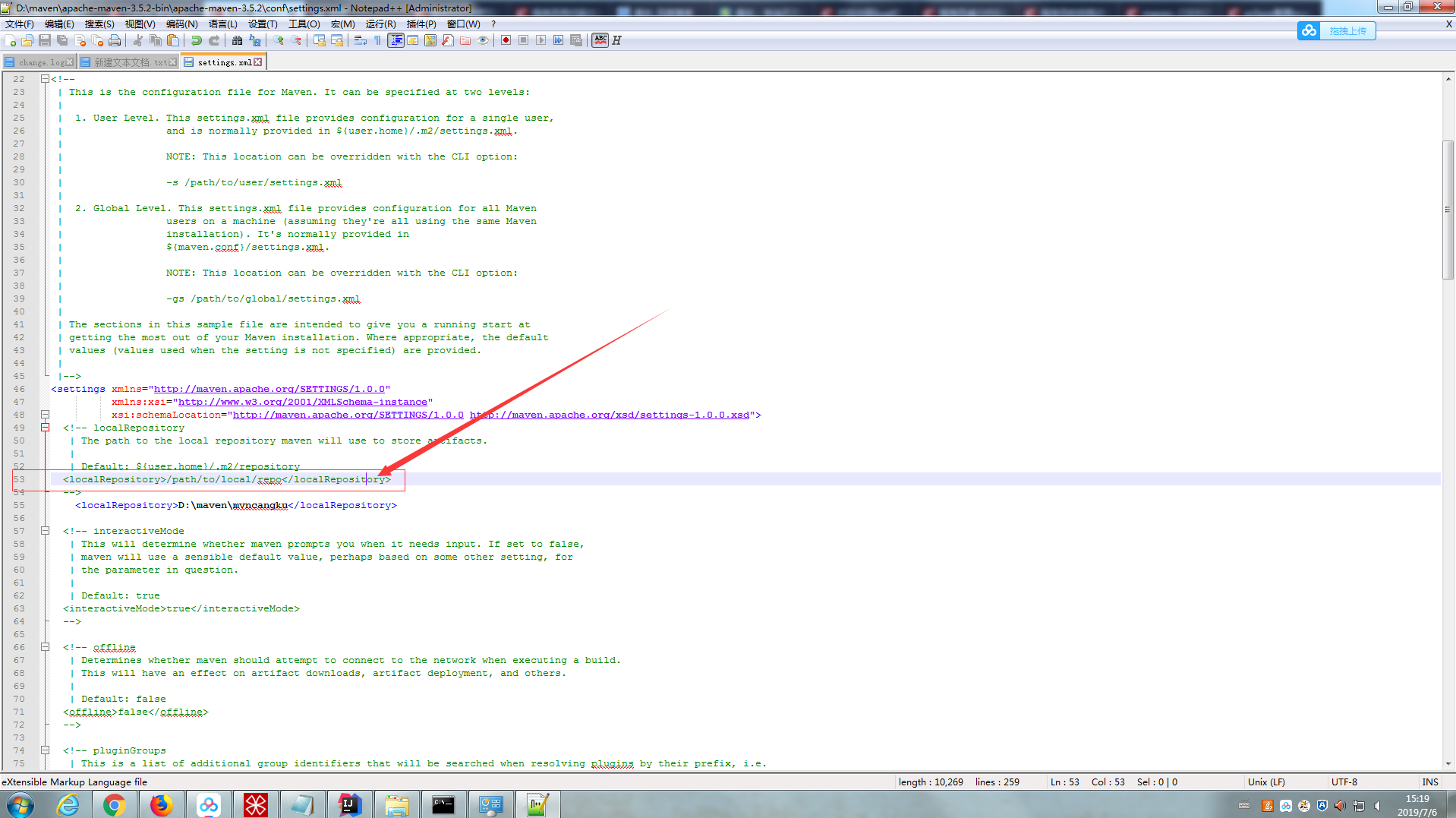Click the scrollbar down arrow
This screenshot has width=1456, height=818.
coord(1448,764)
